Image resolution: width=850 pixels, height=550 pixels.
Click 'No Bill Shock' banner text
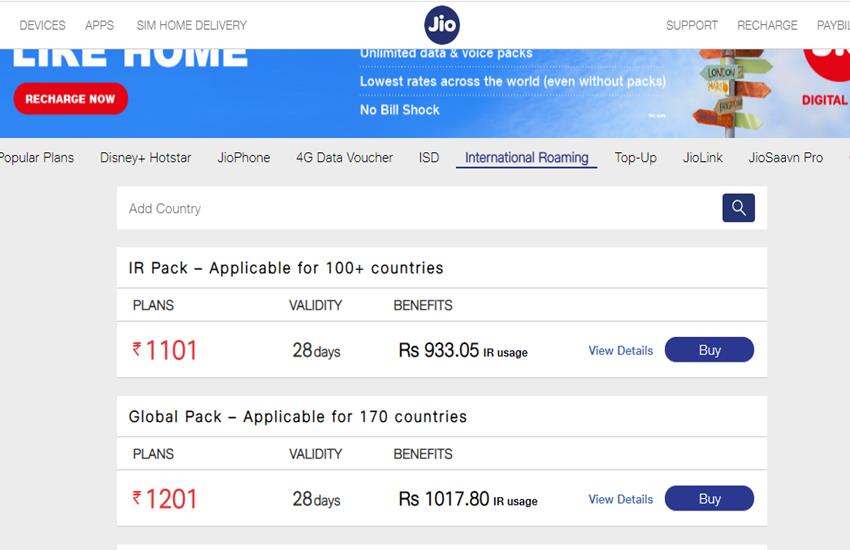click(x=400, y=109)
